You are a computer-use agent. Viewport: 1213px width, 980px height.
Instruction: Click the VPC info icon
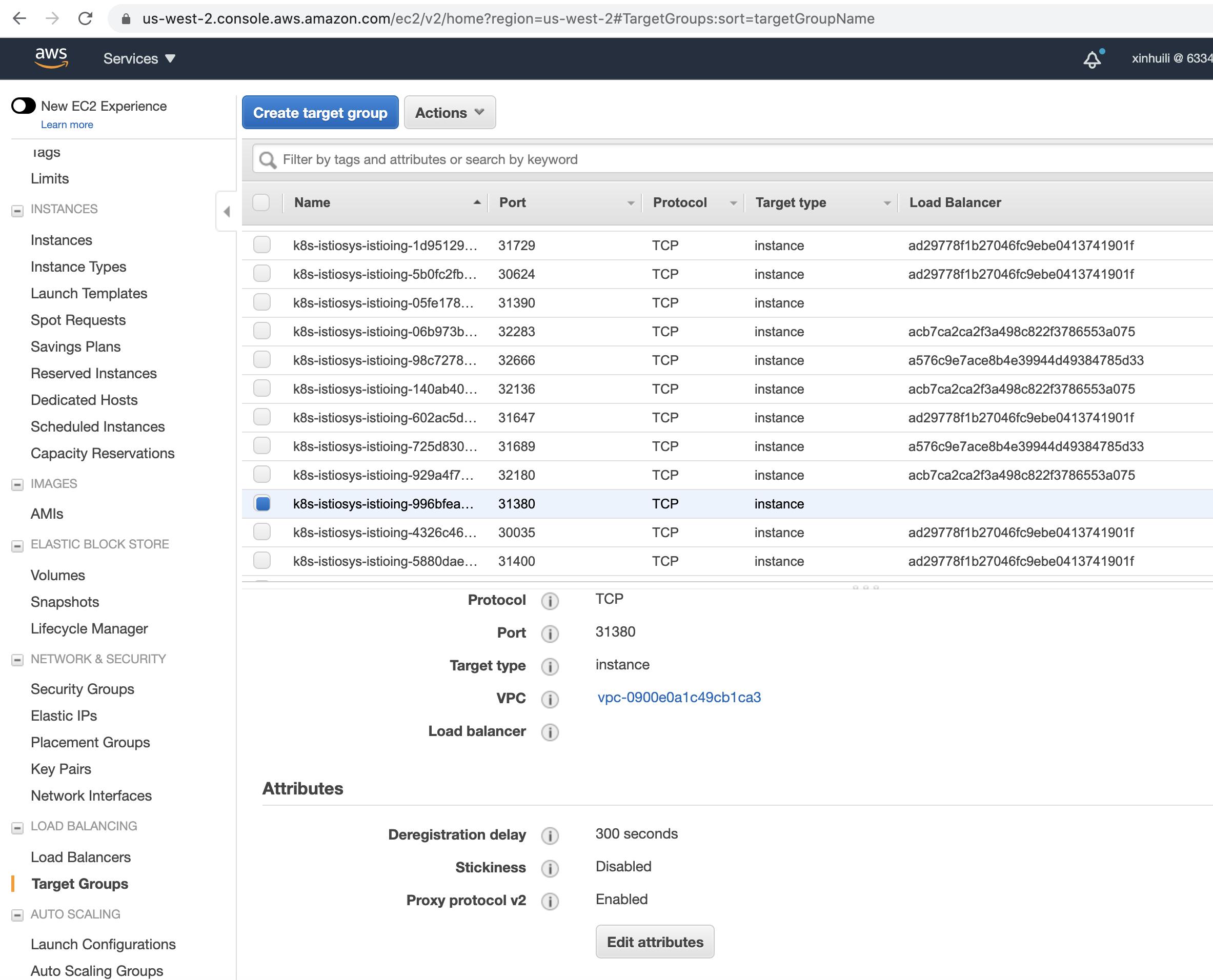[550, 699]
